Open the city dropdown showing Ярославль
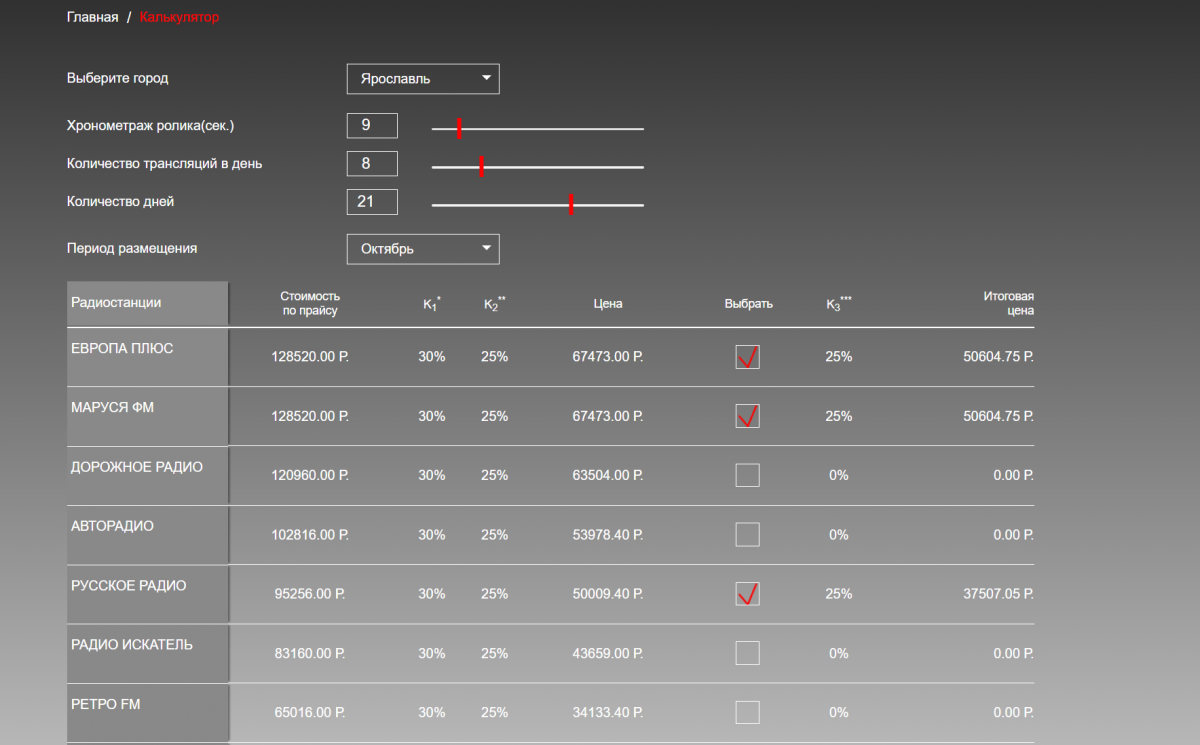 [423, 79]
